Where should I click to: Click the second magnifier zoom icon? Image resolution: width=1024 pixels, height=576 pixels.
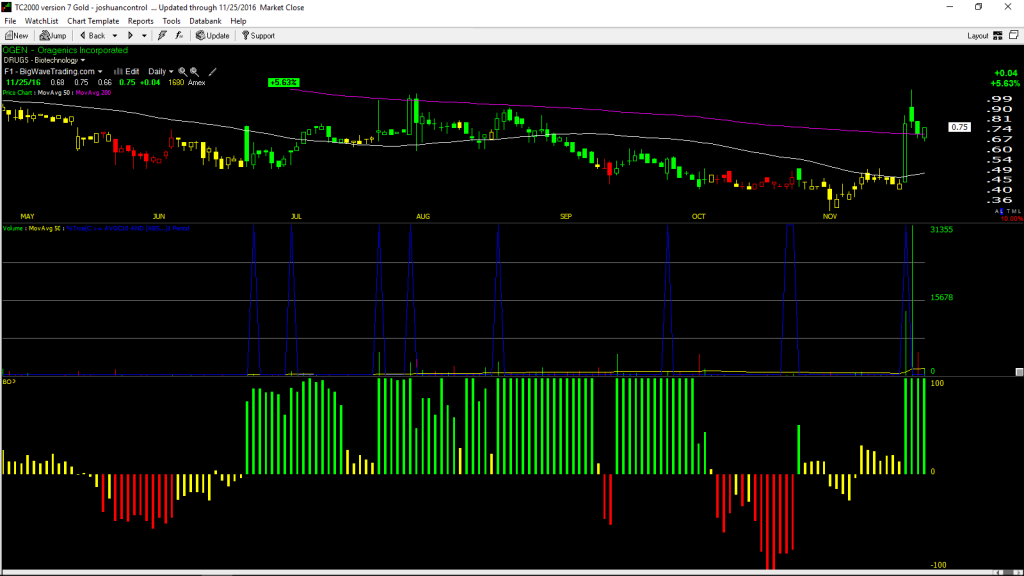[x=195, y=72]
